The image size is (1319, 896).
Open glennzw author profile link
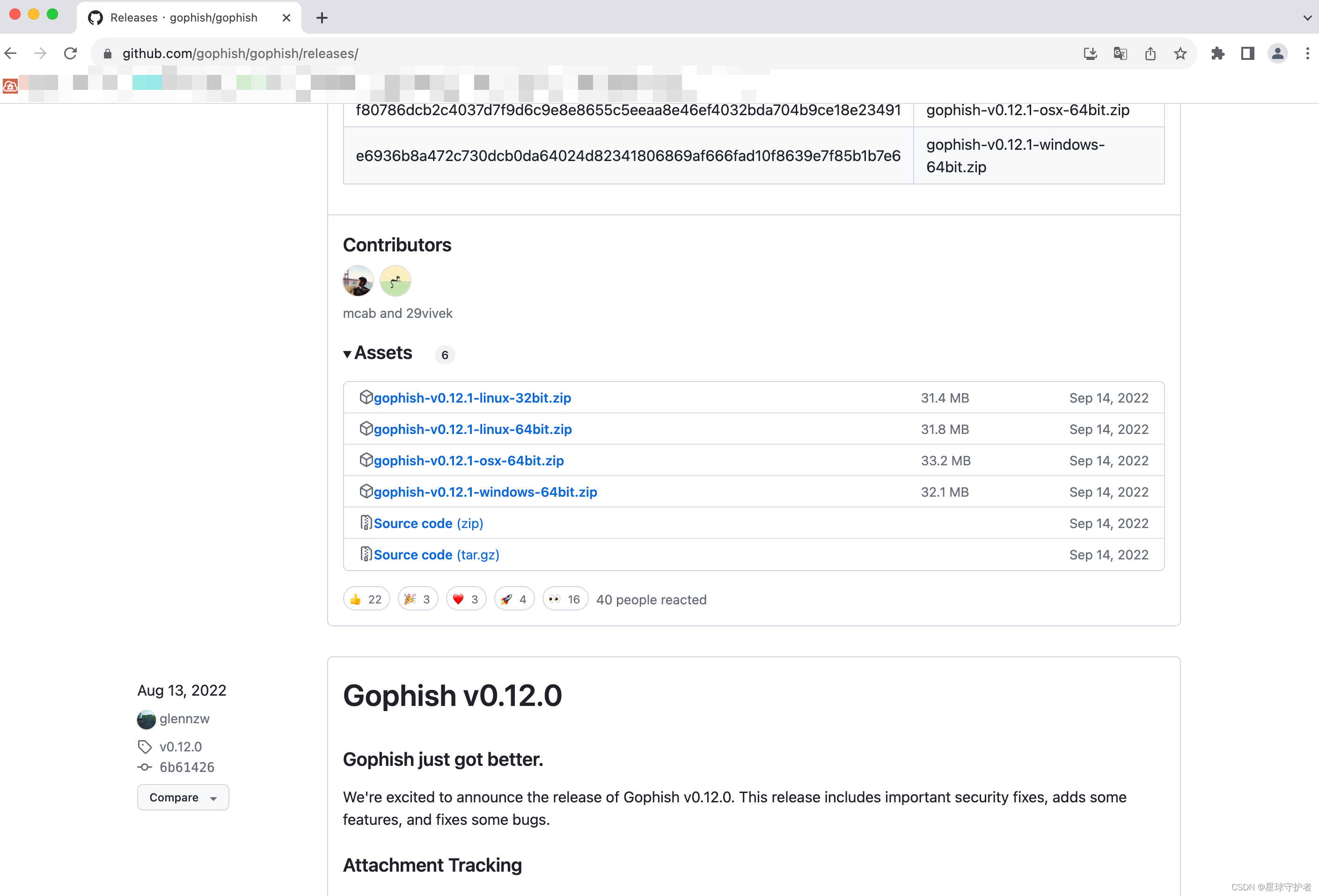click(x=184, y=718)
